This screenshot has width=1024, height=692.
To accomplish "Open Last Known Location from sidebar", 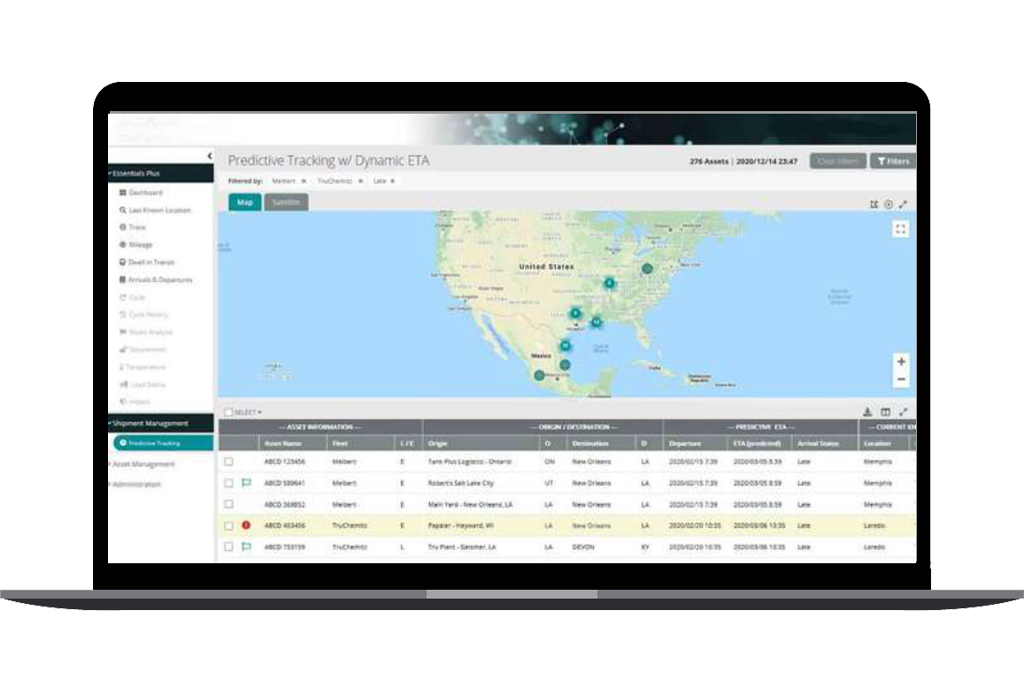I will tap(159, 210).
